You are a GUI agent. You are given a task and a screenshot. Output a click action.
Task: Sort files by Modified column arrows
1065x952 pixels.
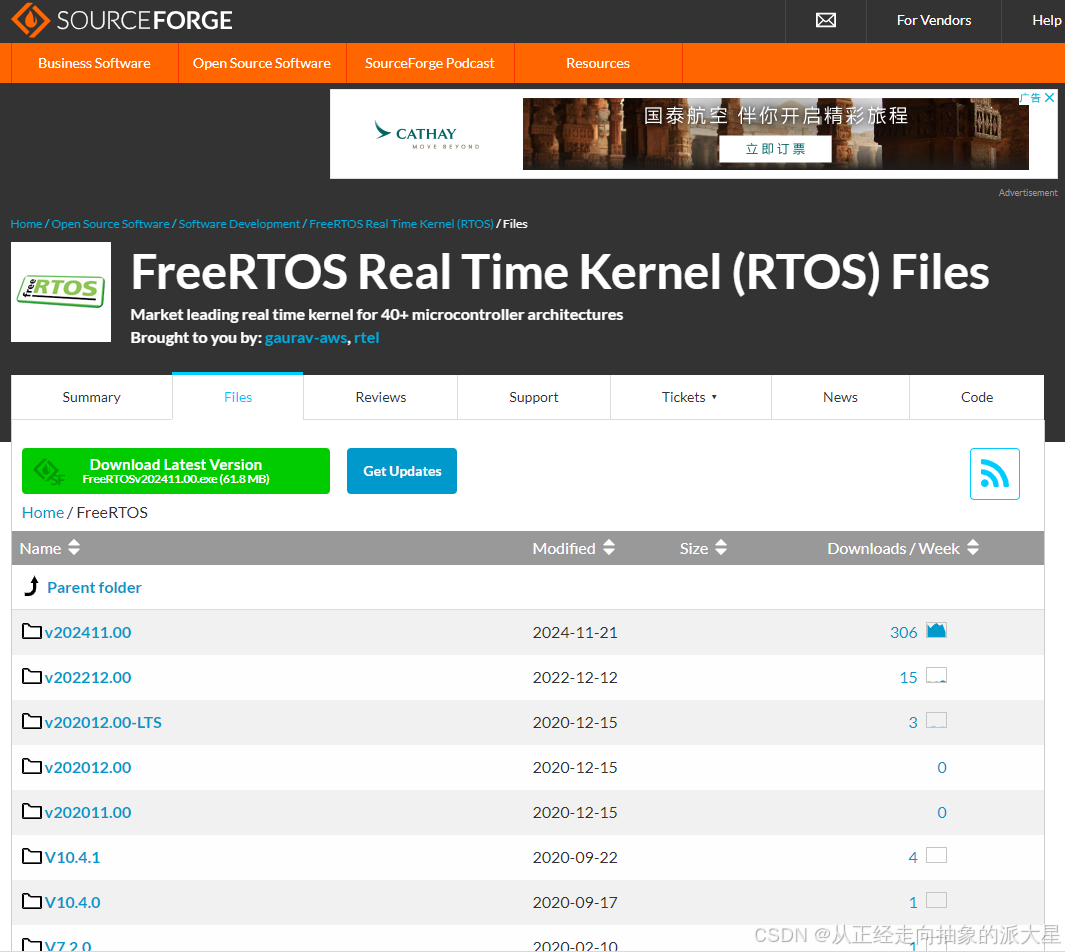pyautogui.click(x=609, y=547)
